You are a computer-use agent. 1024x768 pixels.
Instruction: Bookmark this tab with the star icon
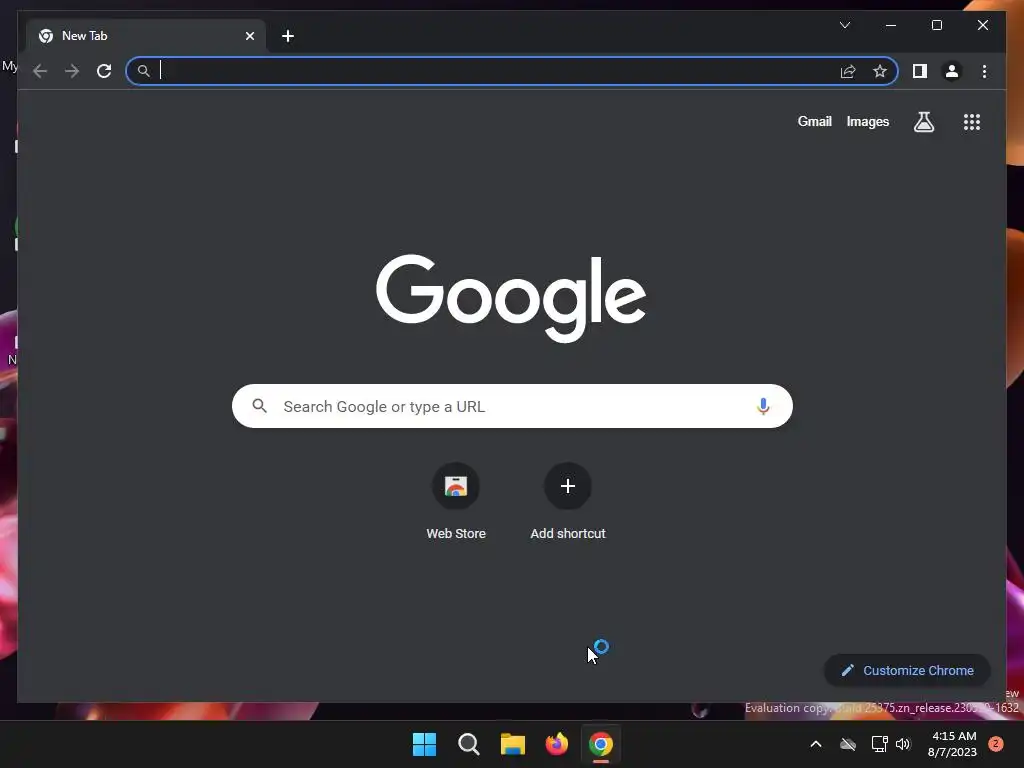[x=880, y=71]
